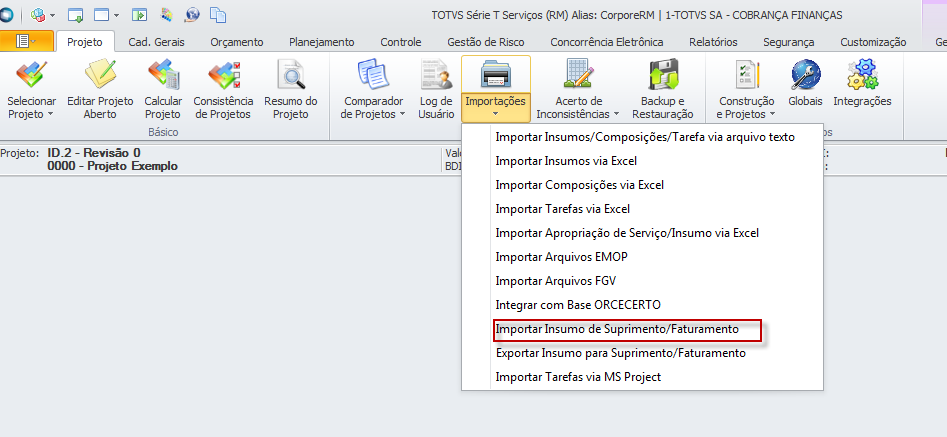Choose Exportar Insumo para Suprimento/Faturamento

pyautogui.click(x=643, y=353)
